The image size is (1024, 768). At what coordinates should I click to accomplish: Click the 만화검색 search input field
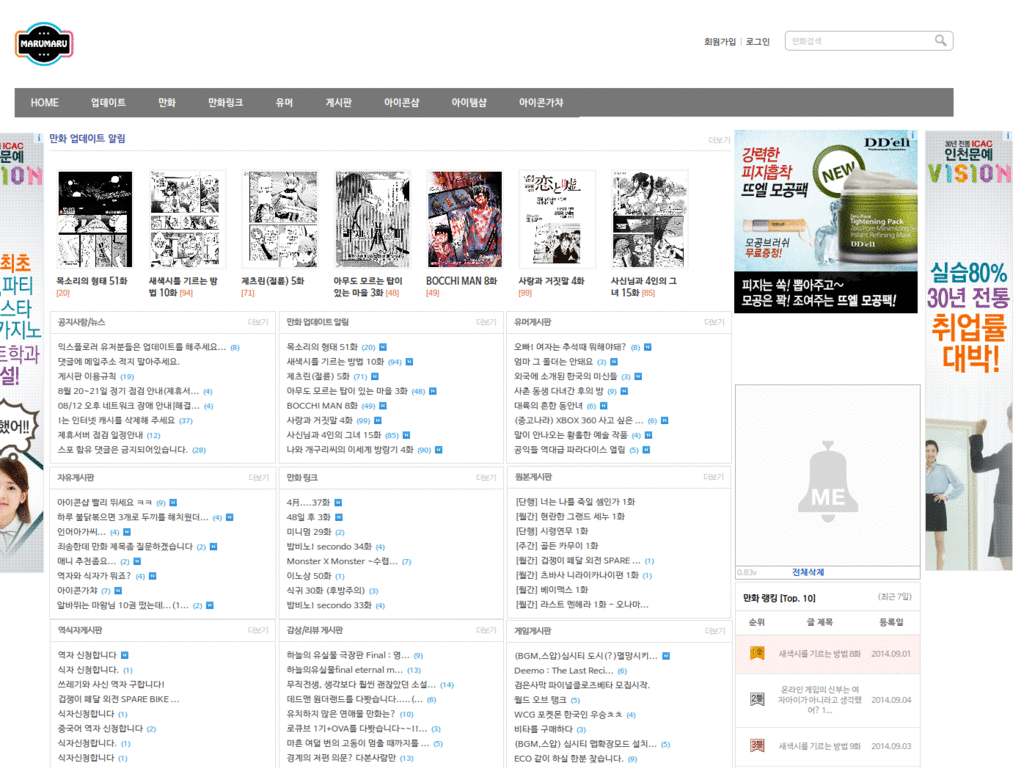(x=860, y=40)
